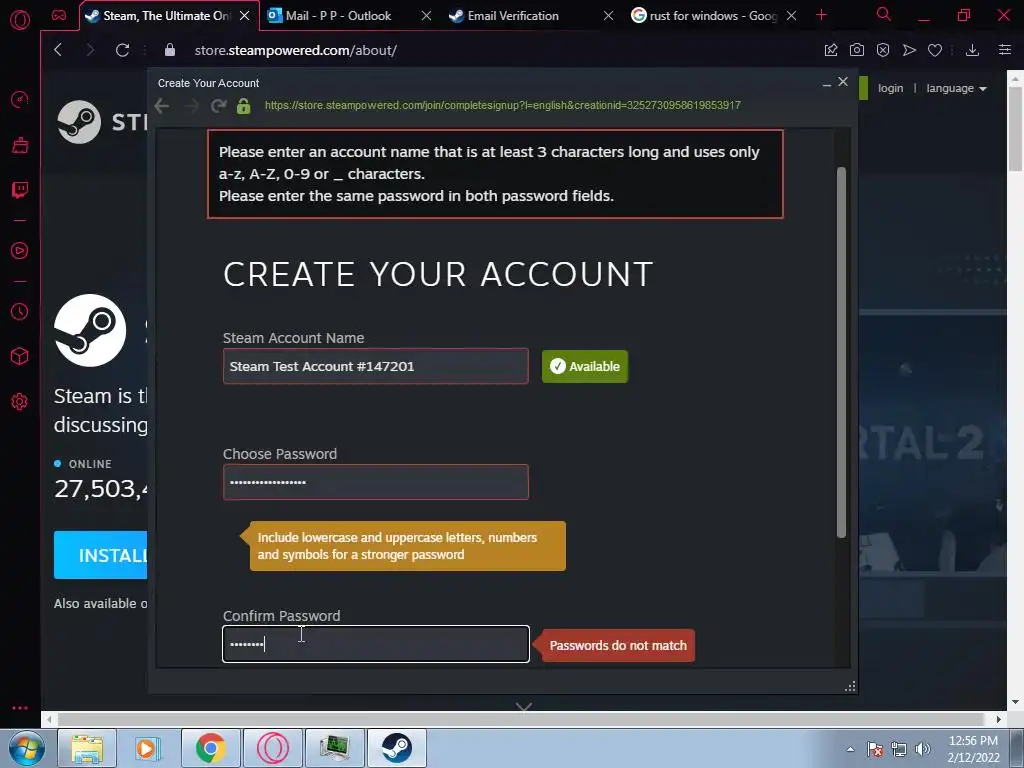Screen dimensions: 1024x768
Task: Open a new tab with the plus
Action: pyautogui.click(x=822, y=15)
